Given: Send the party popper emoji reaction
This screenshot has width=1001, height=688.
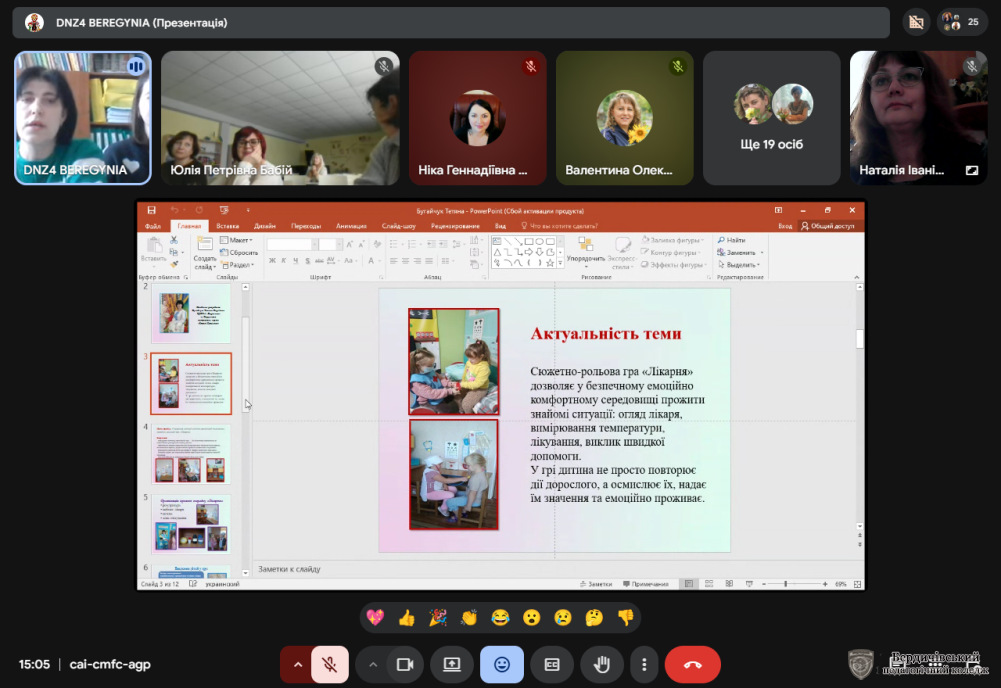Looking at the screenshot, I should tap(437, 618).
